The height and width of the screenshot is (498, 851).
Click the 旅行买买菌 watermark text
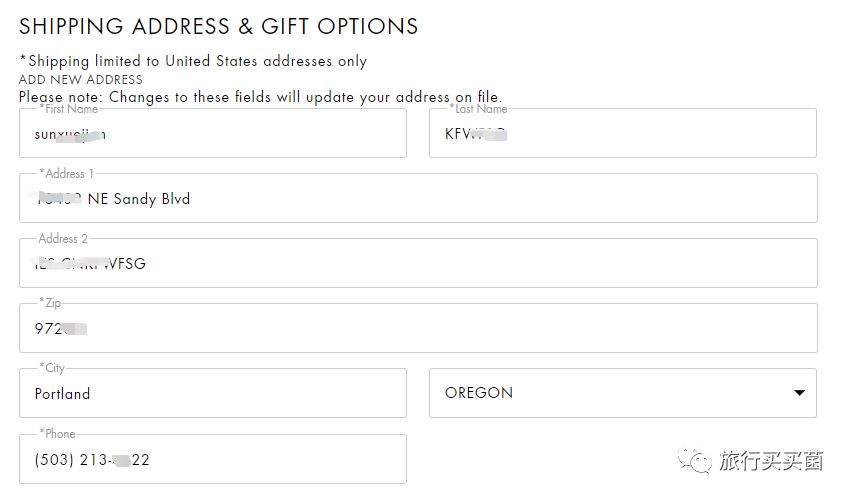[x=771, y=461]
